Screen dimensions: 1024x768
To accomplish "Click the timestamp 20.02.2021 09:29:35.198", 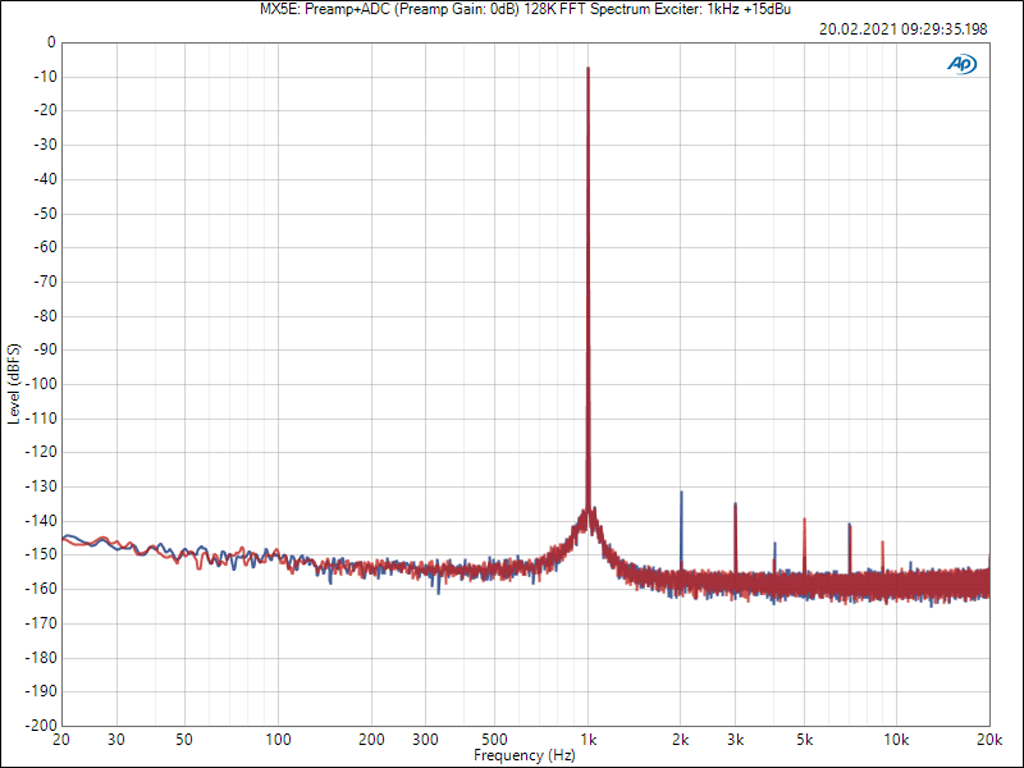I will click(x=903, y=29).
